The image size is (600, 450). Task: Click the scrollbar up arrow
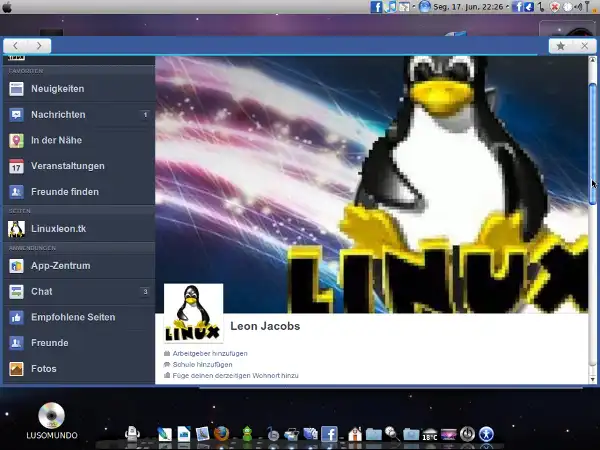pyautogui.click(x=592, y=60)
